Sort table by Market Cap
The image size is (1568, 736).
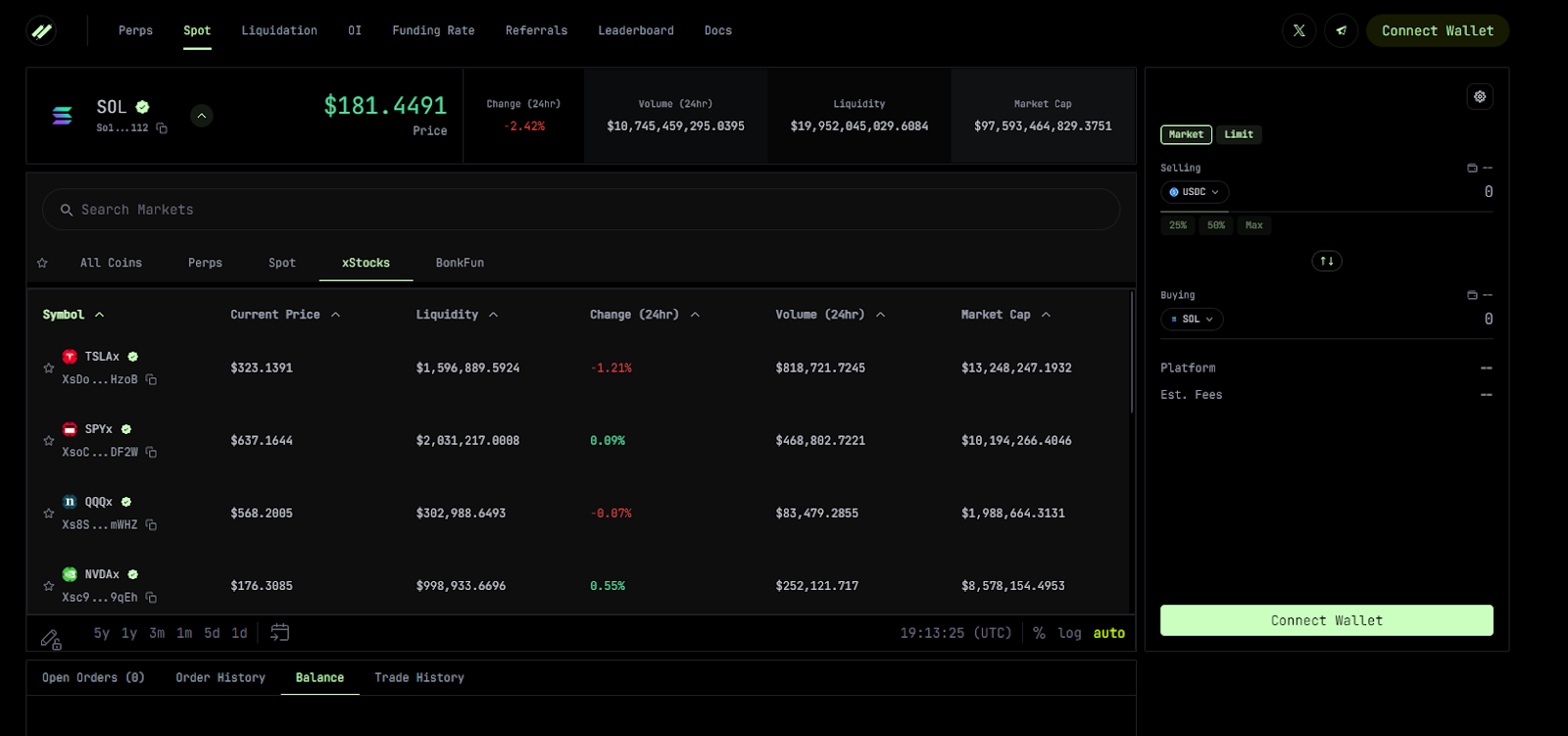1005,315
